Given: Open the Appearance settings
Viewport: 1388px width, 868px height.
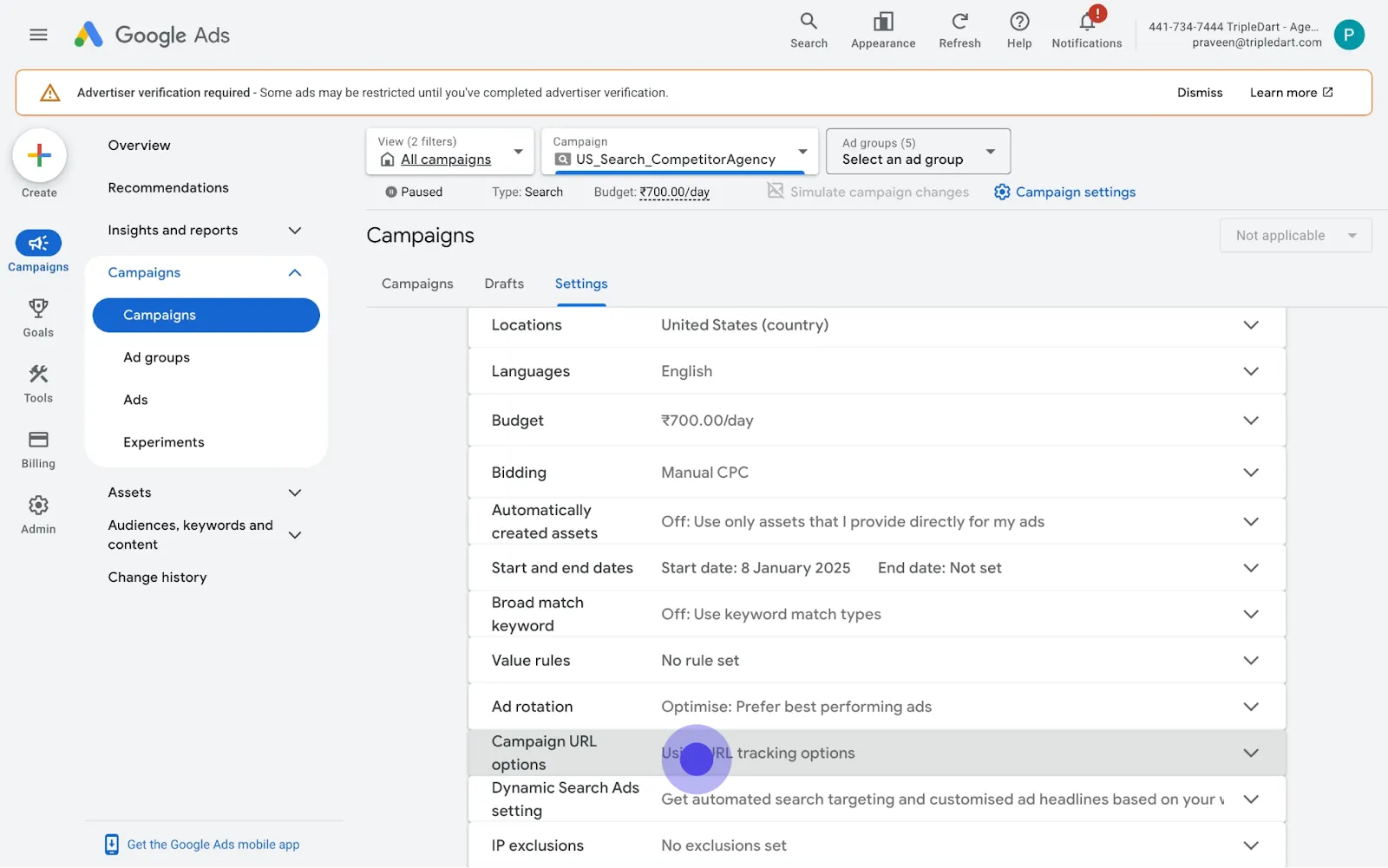Looking at the screenshot, I should point(883,30).
